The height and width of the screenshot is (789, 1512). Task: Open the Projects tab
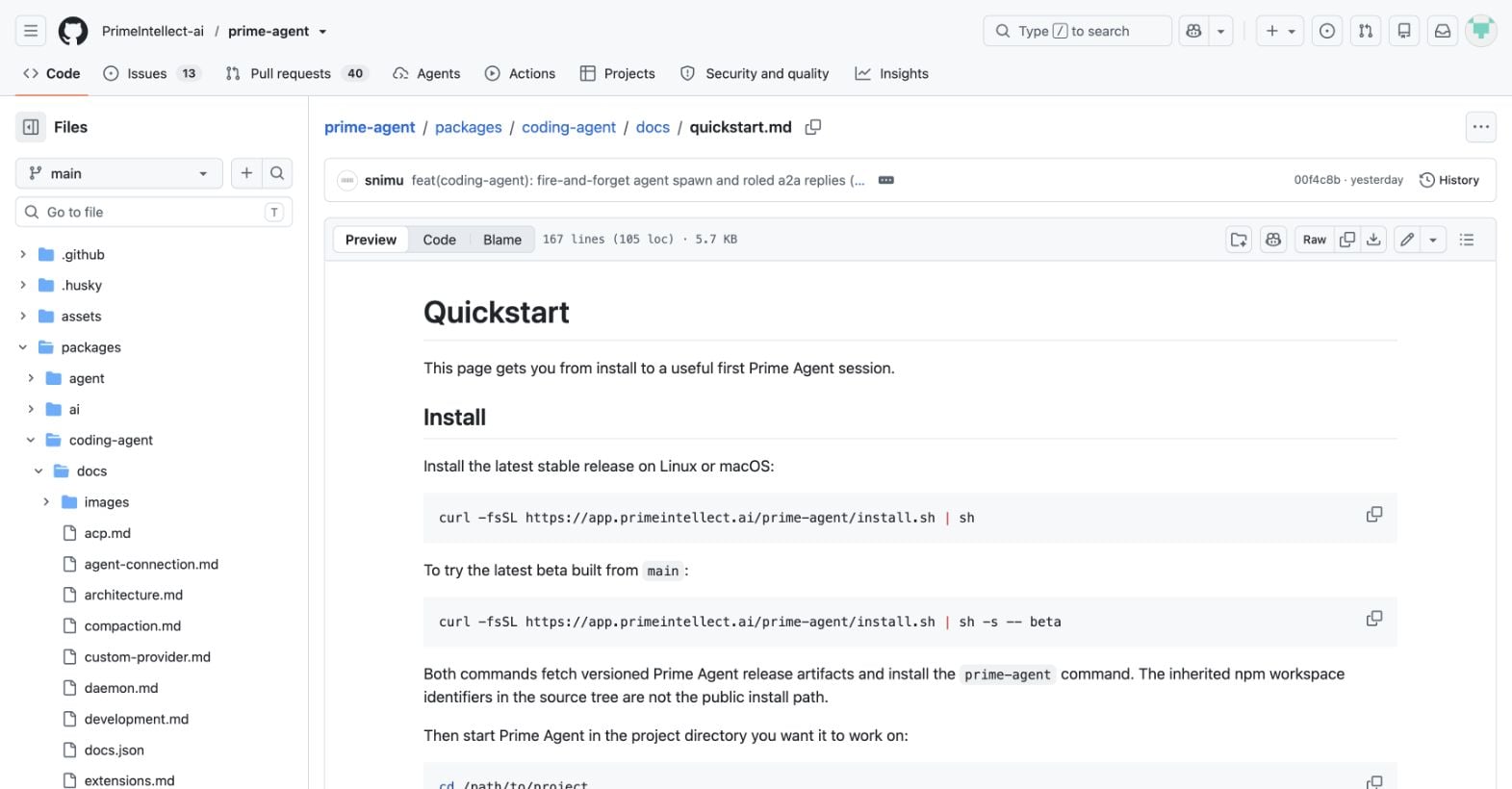pyautogui.click(x=617, y=73)
